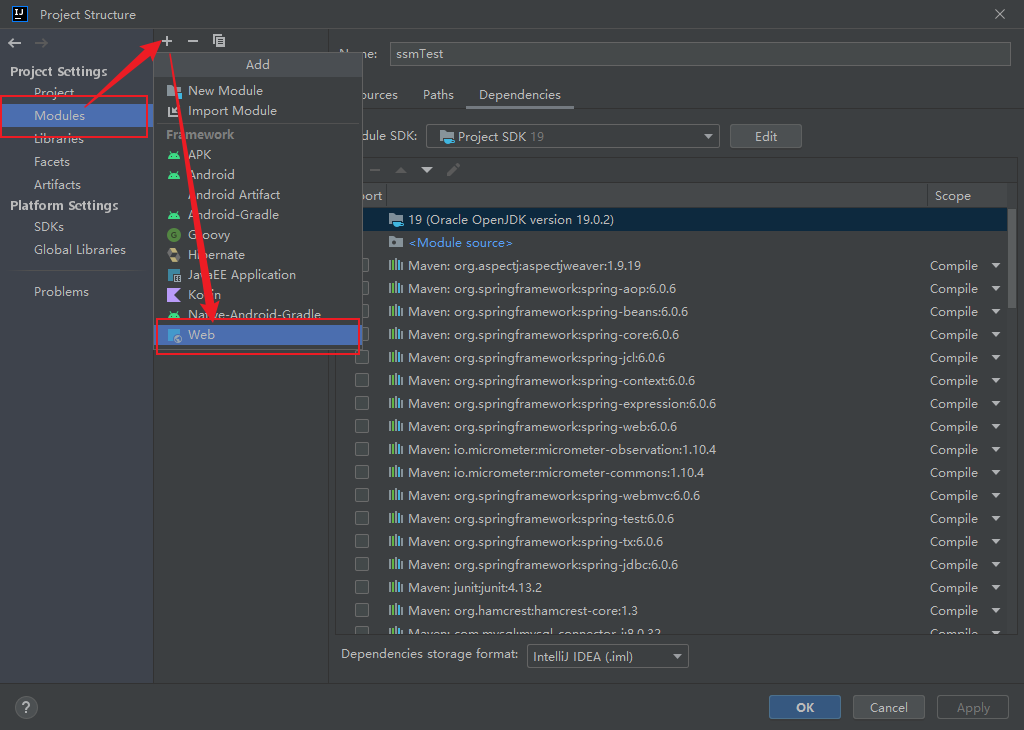Click the minus Remove module icon
This screenshot has width=1024, height=730.
click(x=193, y=41)
